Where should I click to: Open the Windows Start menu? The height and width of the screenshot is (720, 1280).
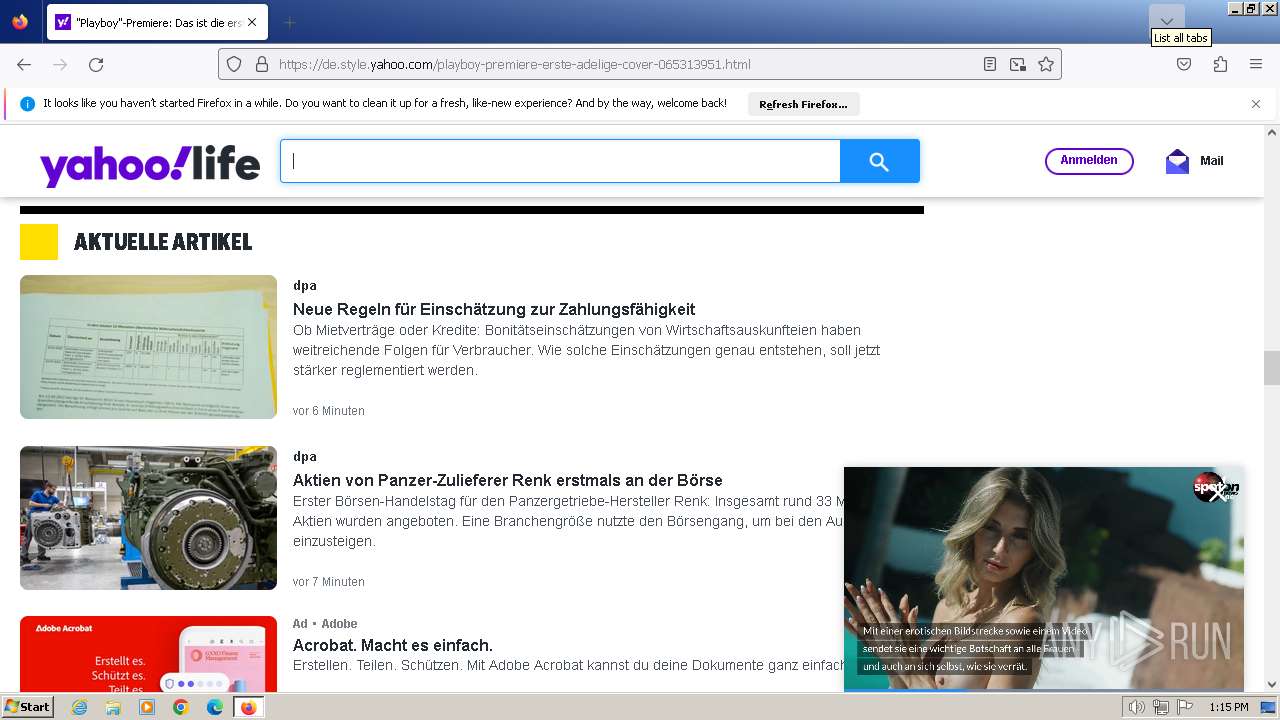tap(27, 707)
